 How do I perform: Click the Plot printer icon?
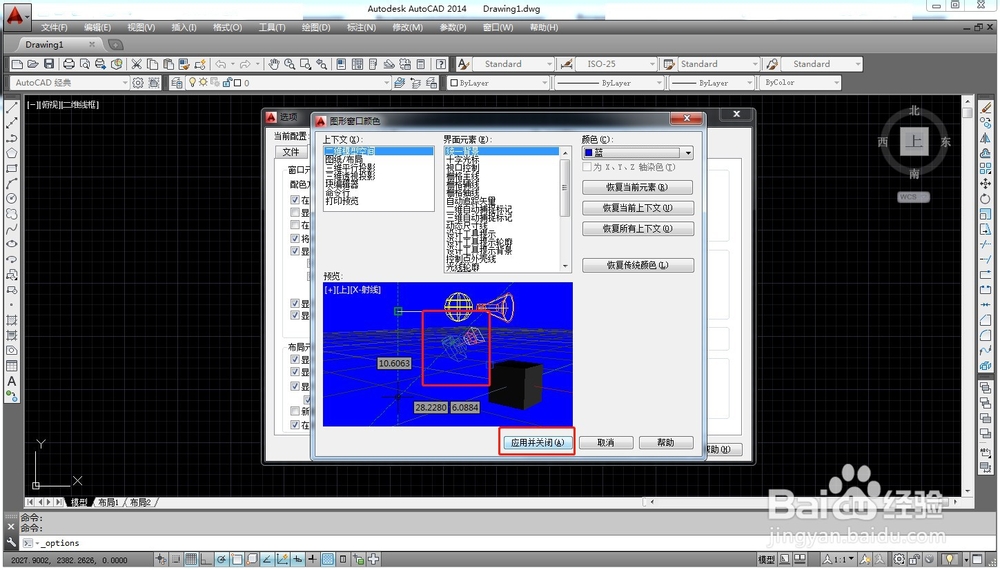click(69, 64)
